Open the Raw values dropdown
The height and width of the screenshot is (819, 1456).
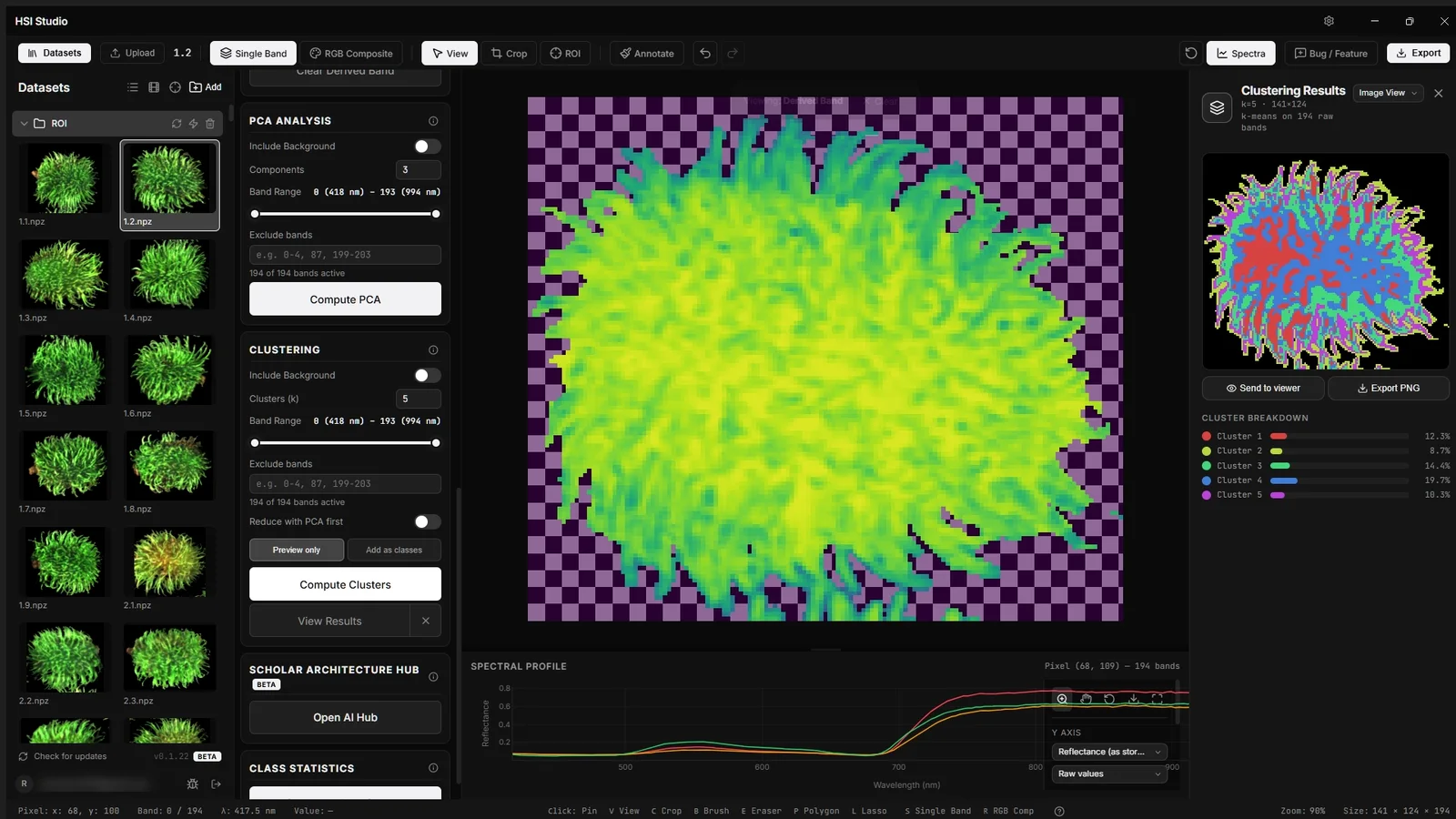[x=1109, y=773]
